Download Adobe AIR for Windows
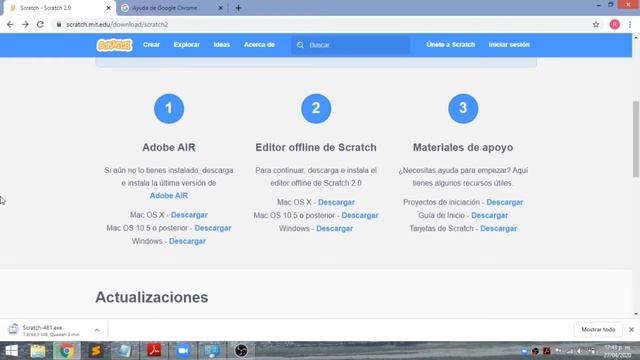Viewport: 640px width, 360px height. [187, 241]
